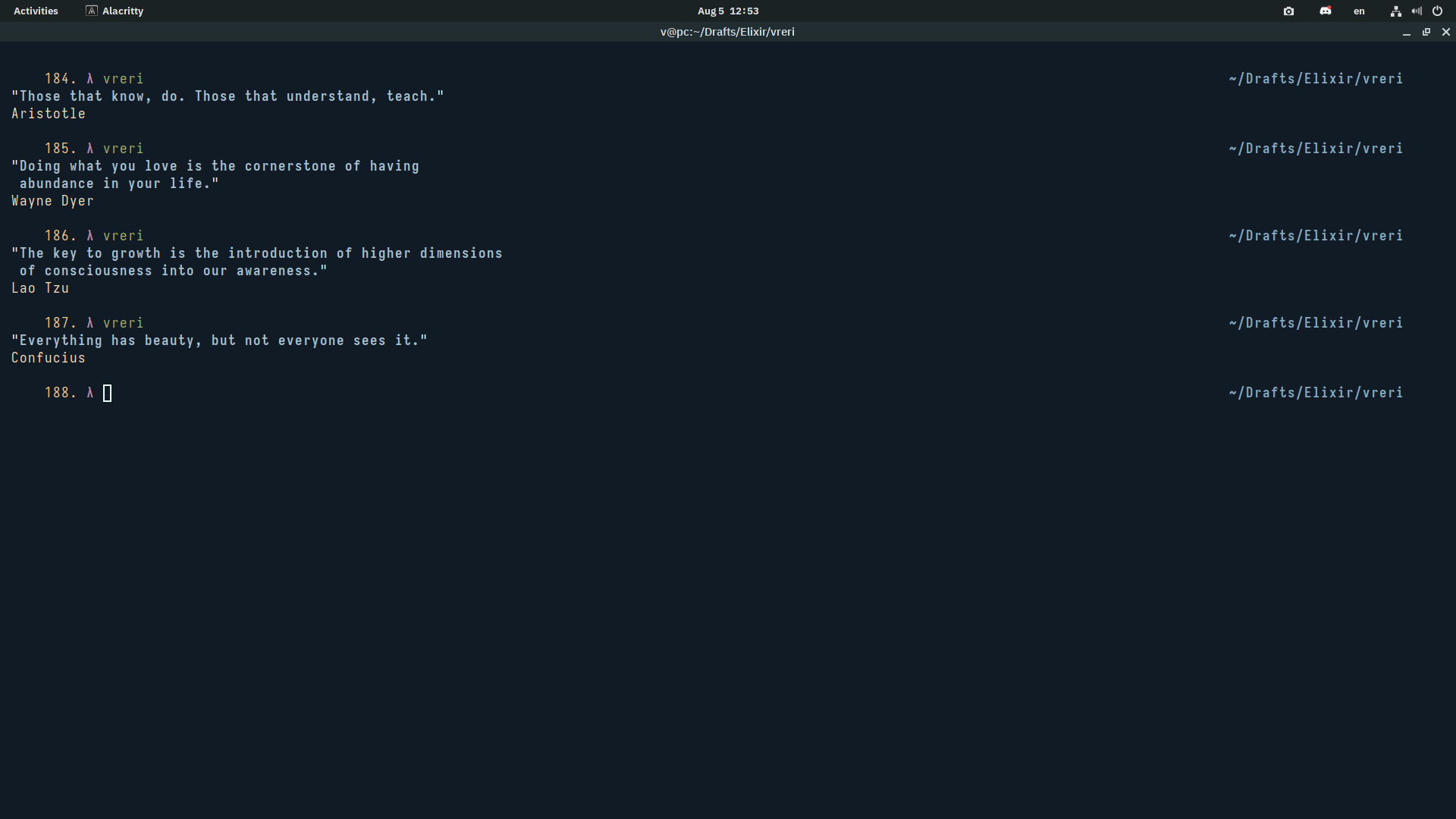Click the author name Aristotle
This screenshot has height=819, width=1456.
[x=49, y=114]
